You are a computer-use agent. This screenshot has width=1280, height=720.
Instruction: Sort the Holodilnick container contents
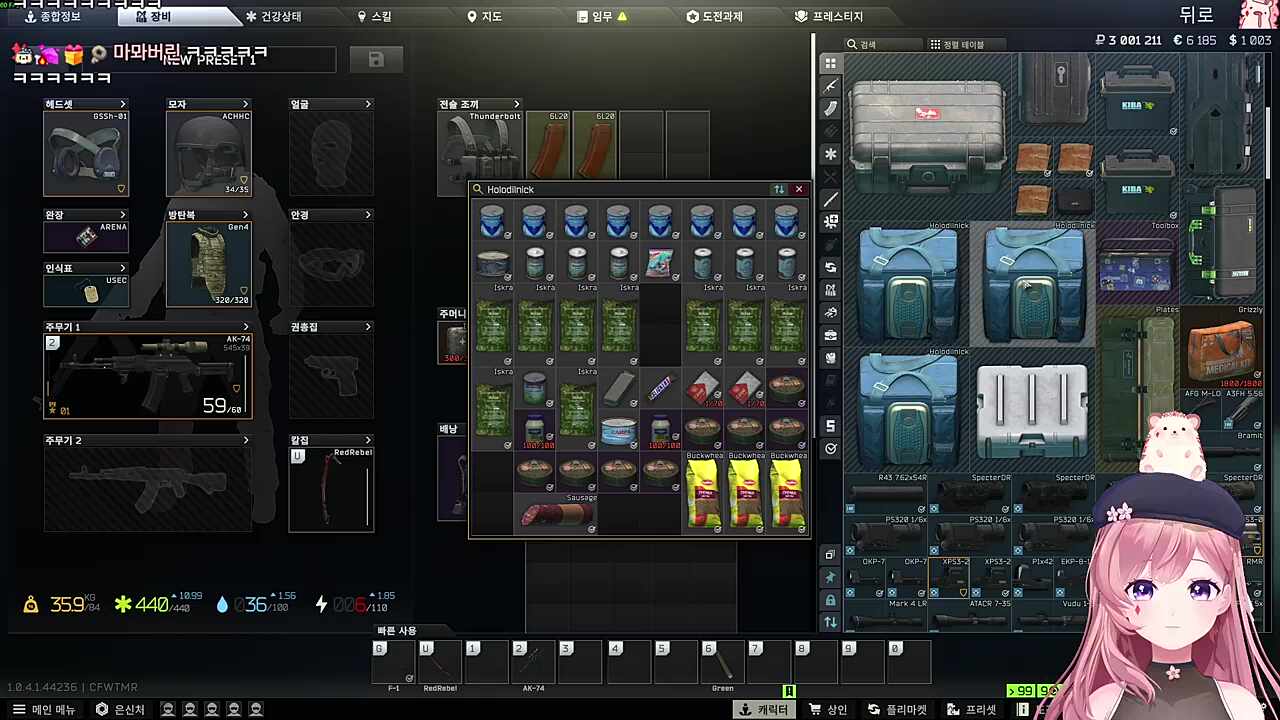click(779, 189)
